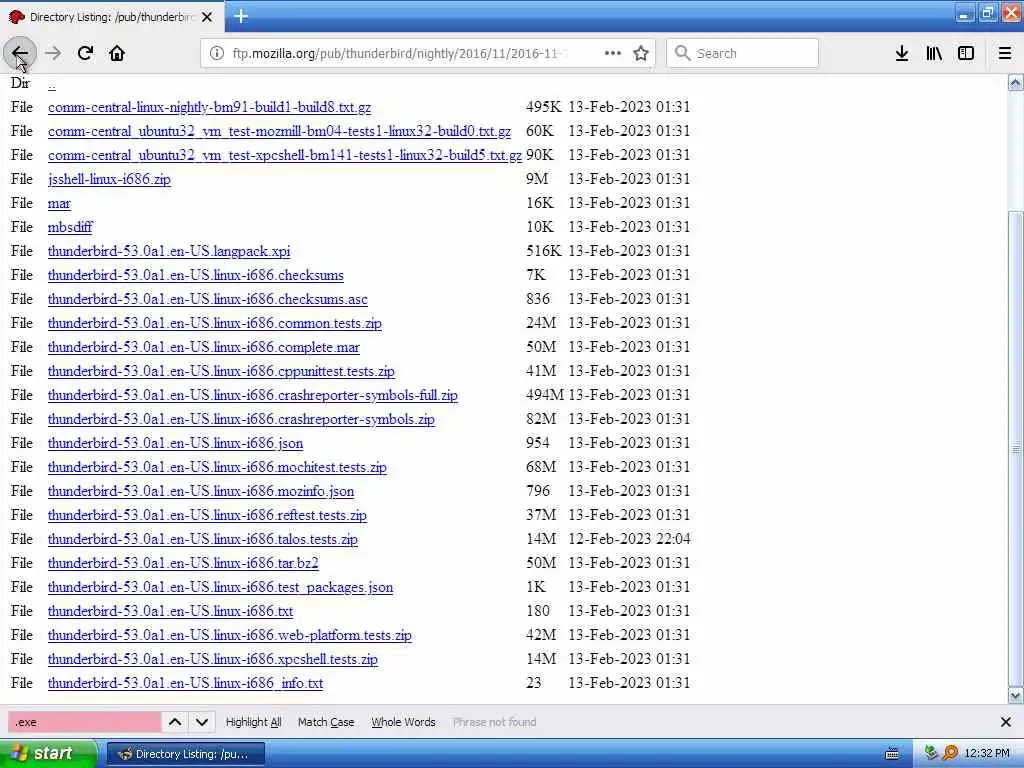Close the Directory Listing tab
This screenshot has width=1024, height=768.
click(207, 17)
